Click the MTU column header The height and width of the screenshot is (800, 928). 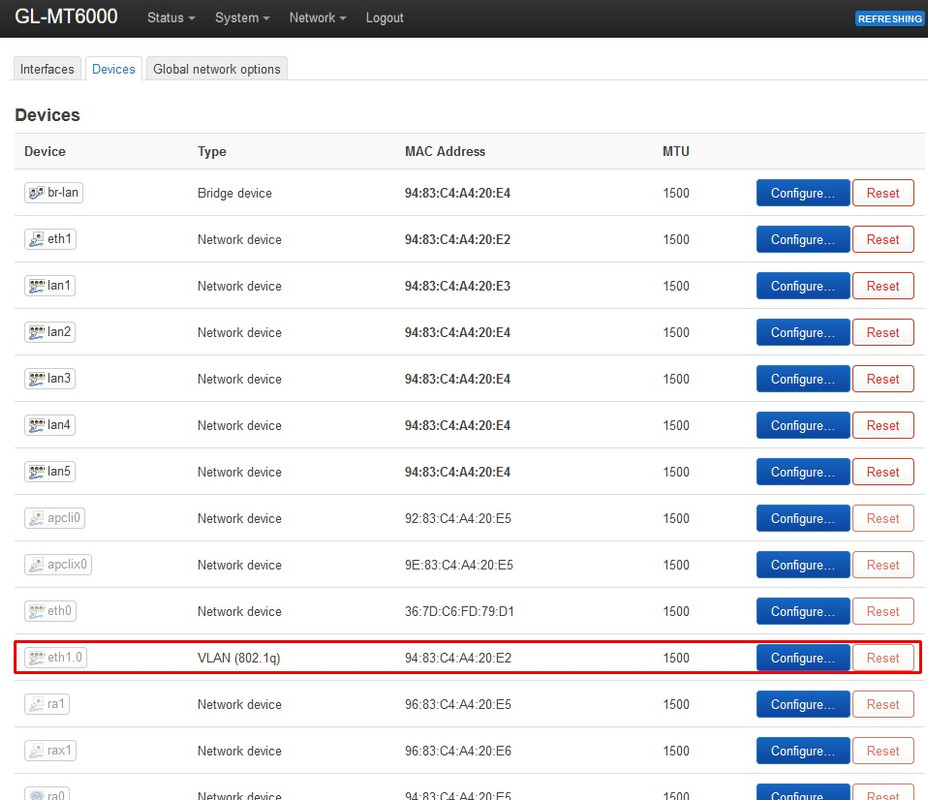point(676,151)
